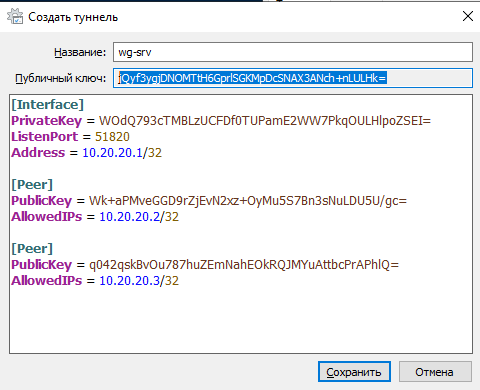This screenshot has height=390, width=480.
Task: Click the first [Peer] header
Action: tap(32, 185)
